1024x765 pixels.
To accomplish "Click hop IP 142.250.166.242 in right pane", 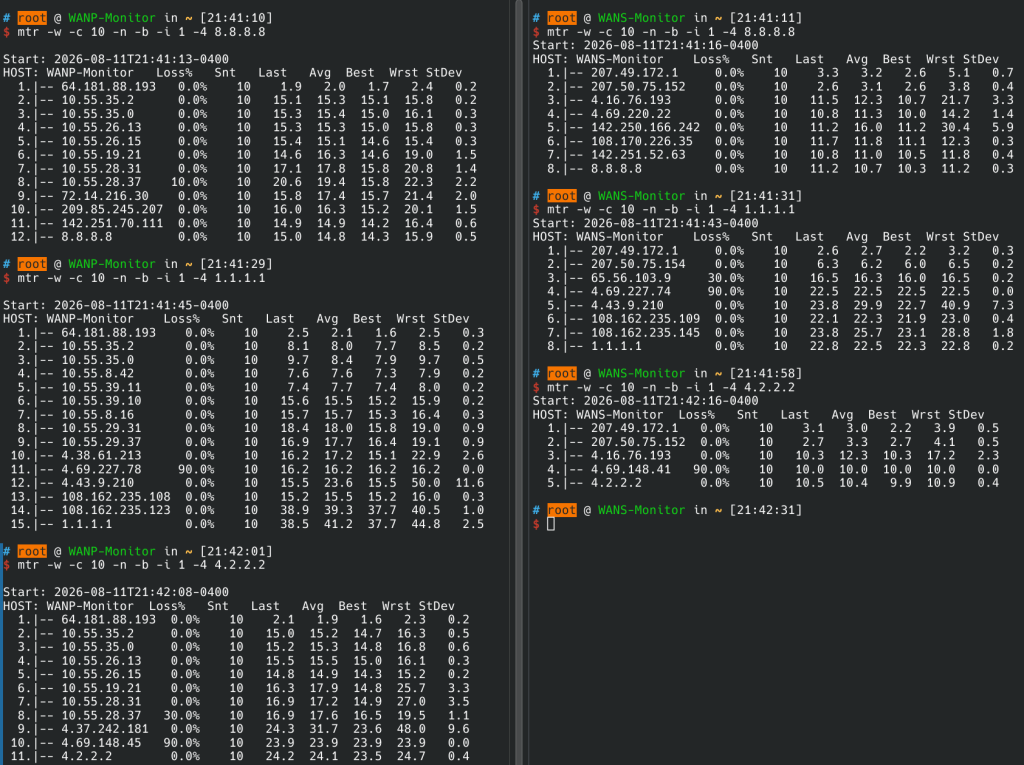I will click(x=645, y=127).
